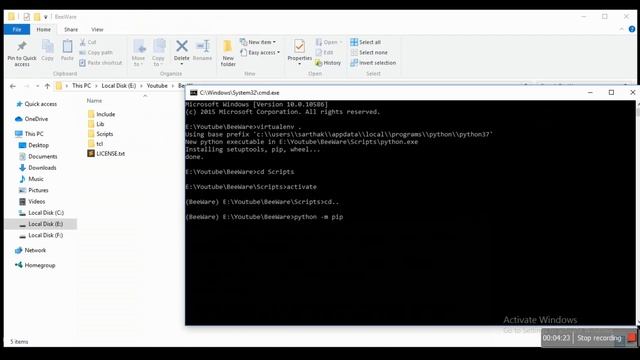Select This PC in navigation pane
Image resolution: width=640 pixels, height=360 pixels.
pyautogui.click(x=33, y=134)
